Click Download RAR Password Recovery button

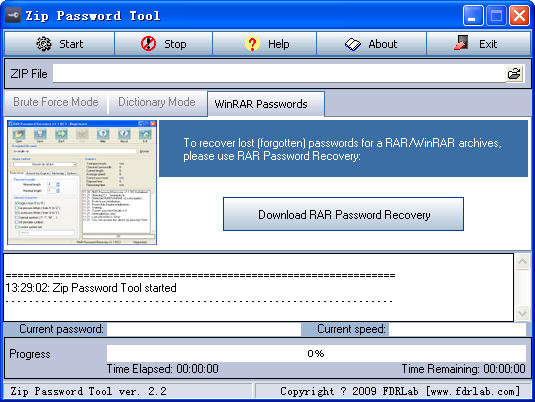click(x=343, y=214)
